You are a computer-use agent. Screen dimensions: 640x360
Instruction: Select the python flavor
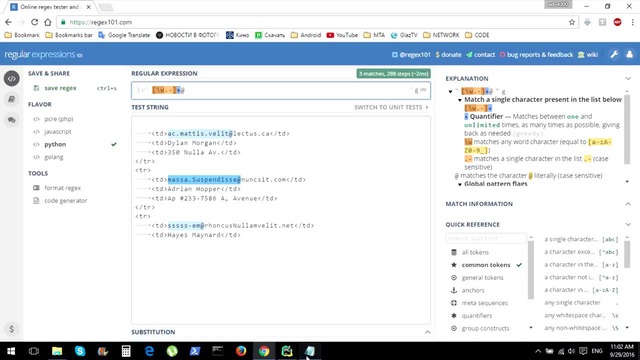point(55,144)
